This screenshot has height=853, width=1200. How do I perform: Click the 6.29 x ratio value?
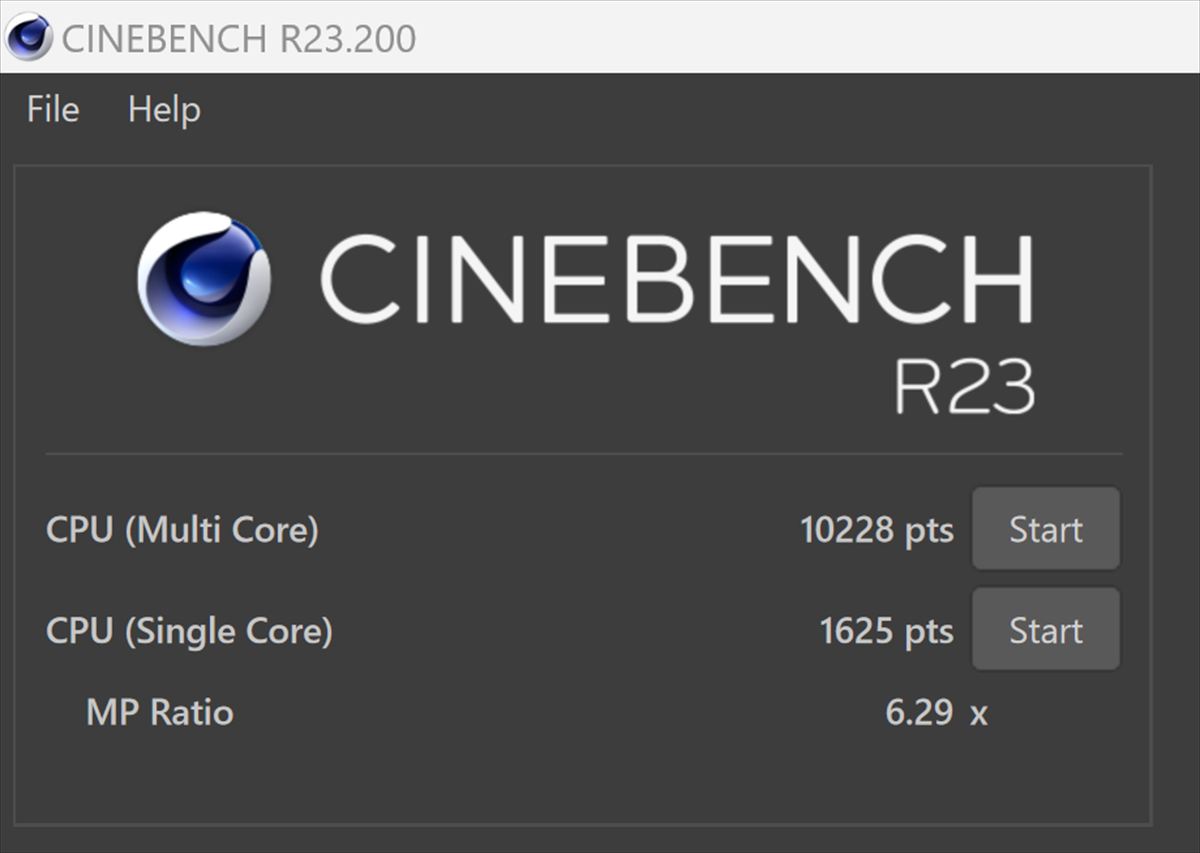point(936,712)
